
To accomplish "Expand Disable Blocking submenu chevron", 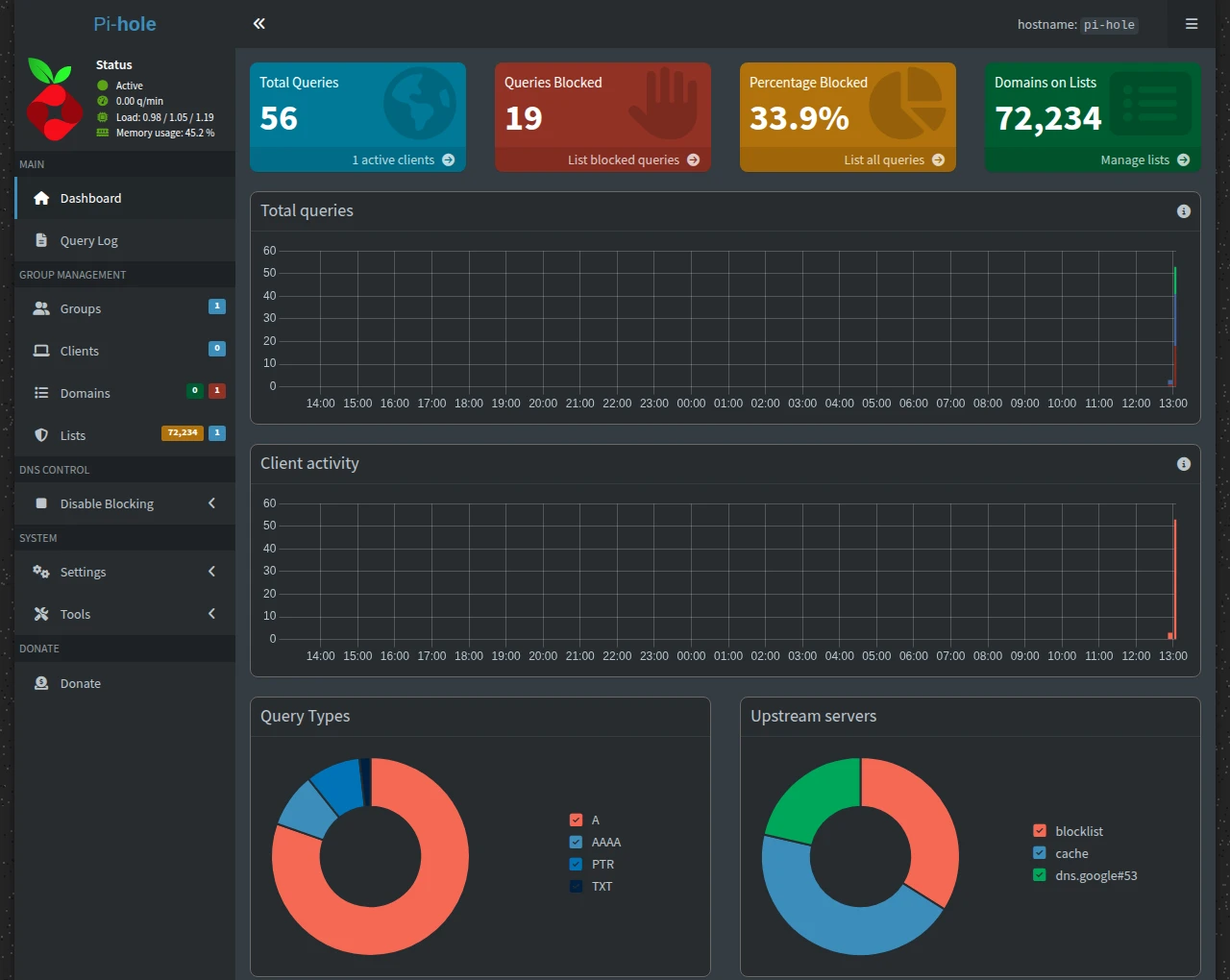I will coord(211,503).
